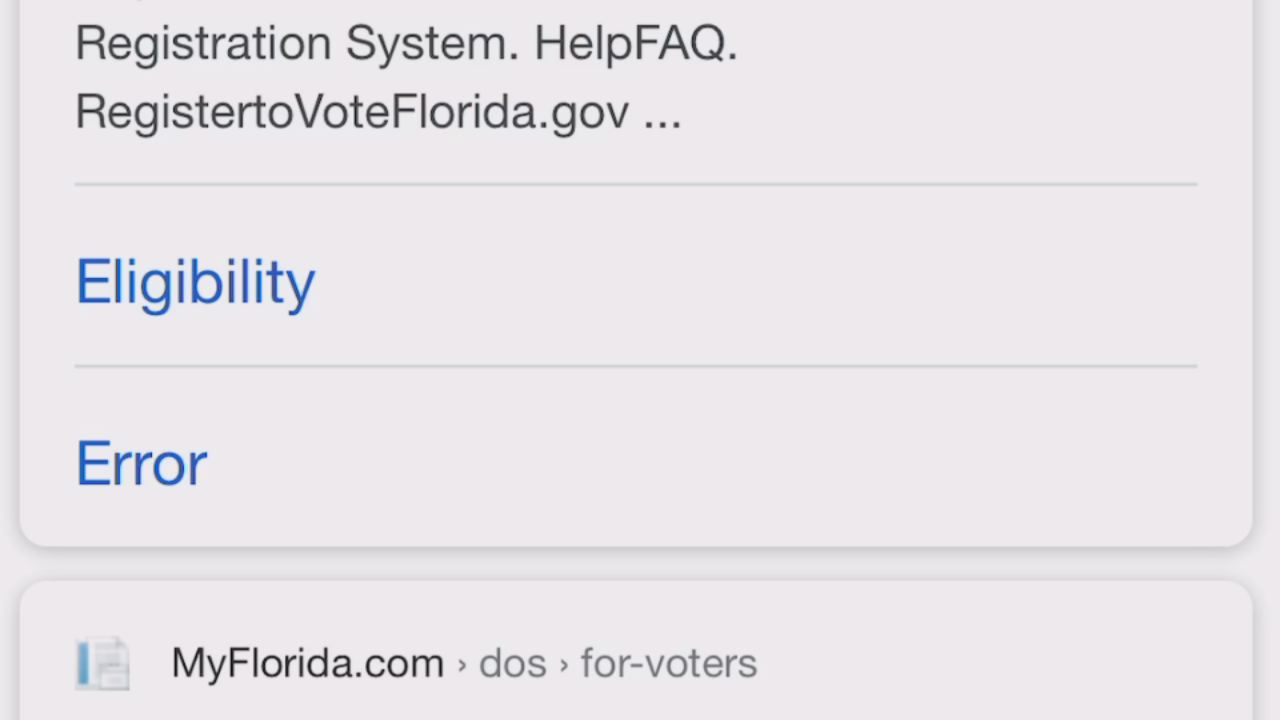The width and height of the screenshot is (1280, 720).
Task: Open the Eligibility sitelink
Action: pos(195,282)
